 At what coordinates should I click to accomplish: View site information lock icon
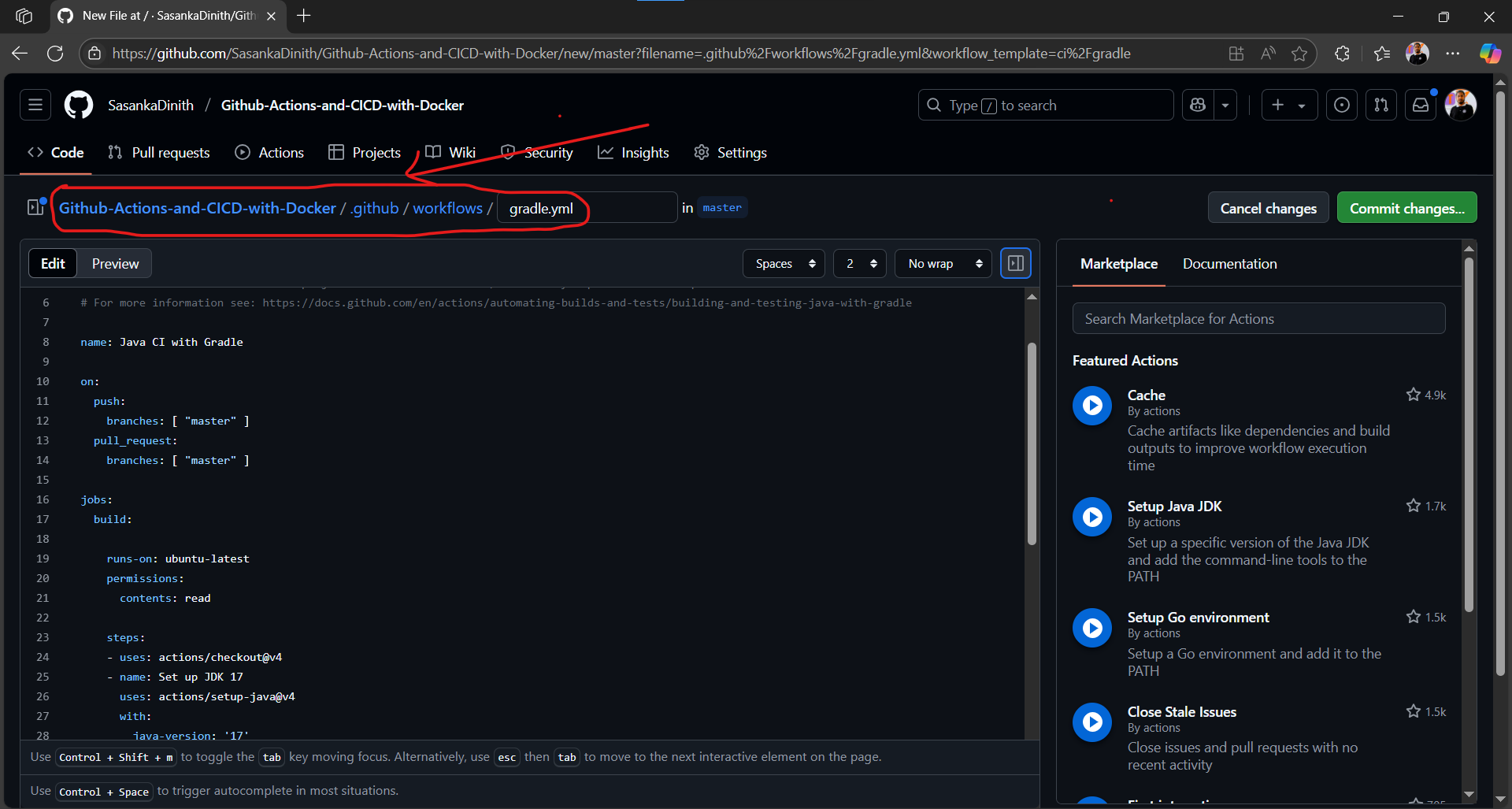click(x=94, y=54)
